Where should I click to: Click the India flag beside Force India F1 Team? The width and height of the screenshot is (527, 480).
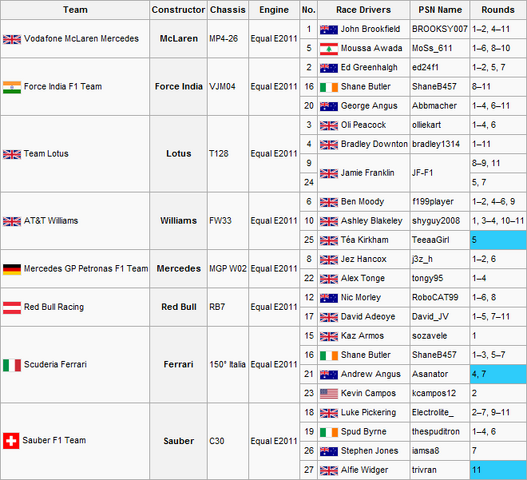click(12, 87)
